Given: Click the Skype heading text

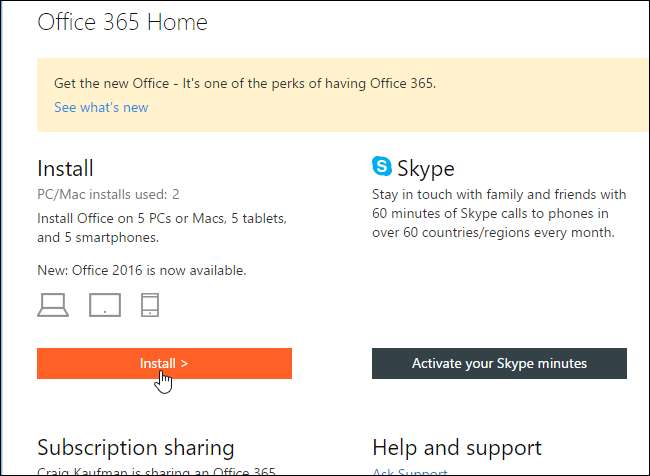Looking at the screenshot, I should pos(426,168).
